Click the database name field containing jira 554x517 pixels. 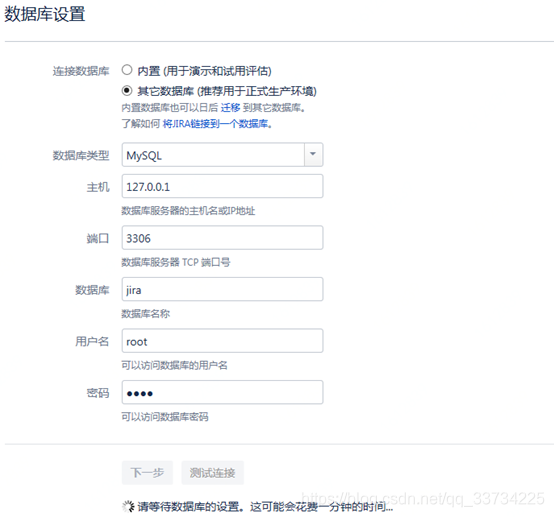pos(222,289)
